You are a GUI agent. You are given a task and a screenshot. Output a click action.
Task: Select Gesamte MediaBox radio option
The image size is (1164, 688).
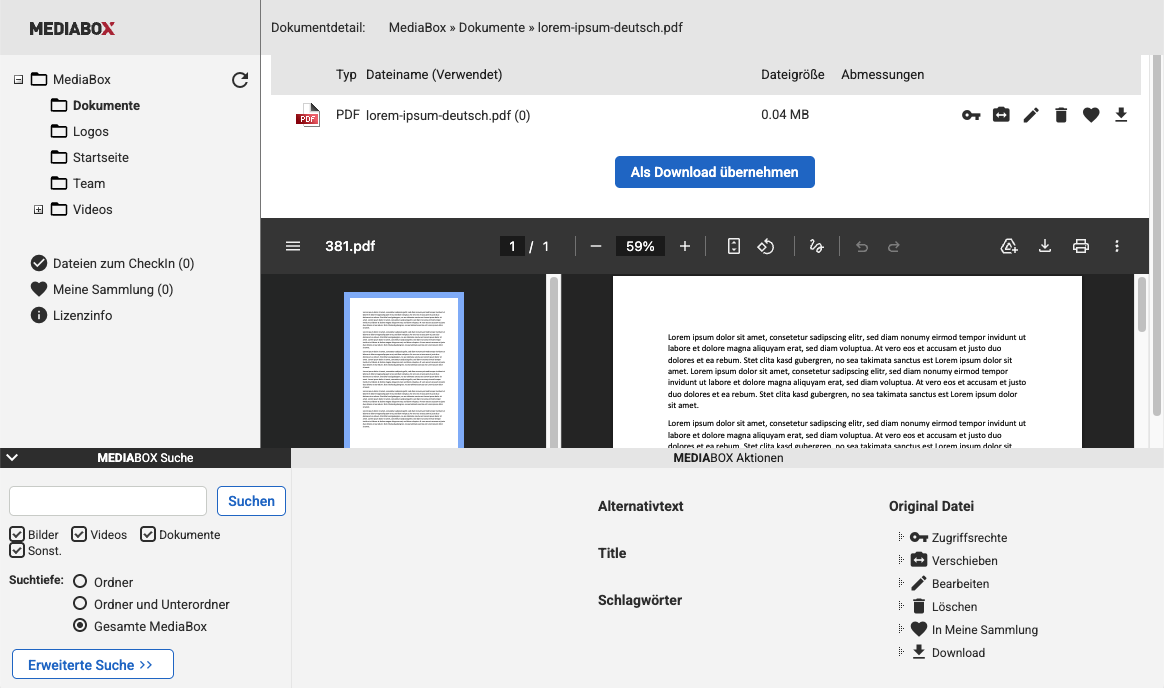click(80, 626)
